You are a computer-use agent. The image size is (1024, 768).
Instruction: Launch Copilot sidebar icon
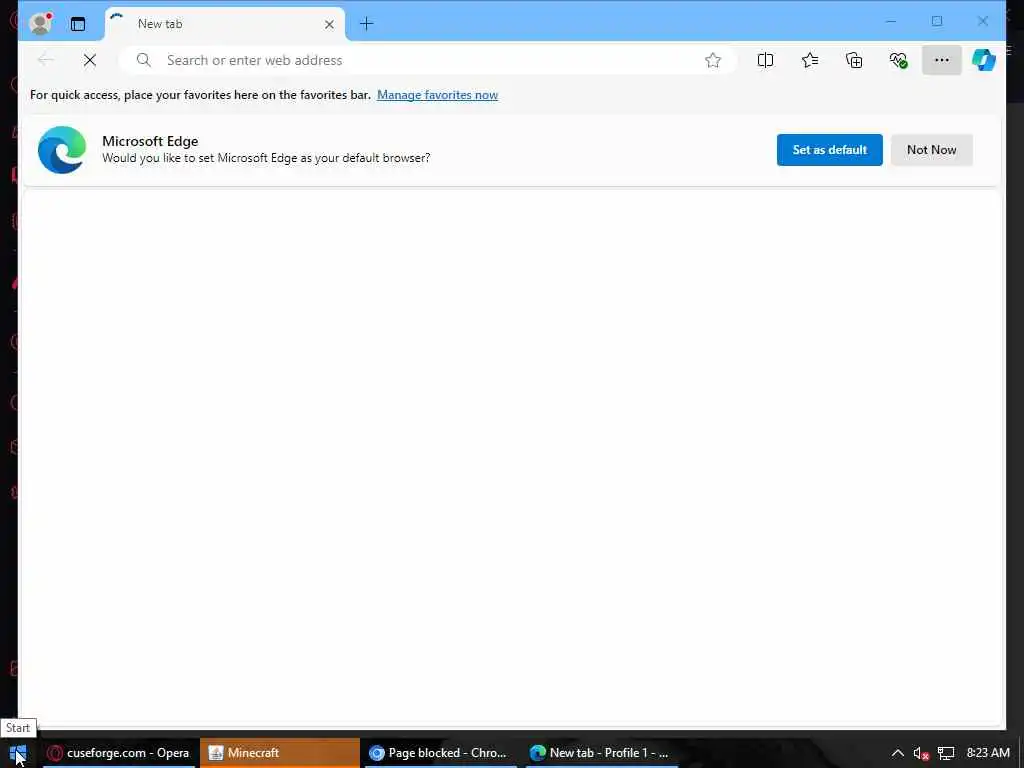click(984, 60)
